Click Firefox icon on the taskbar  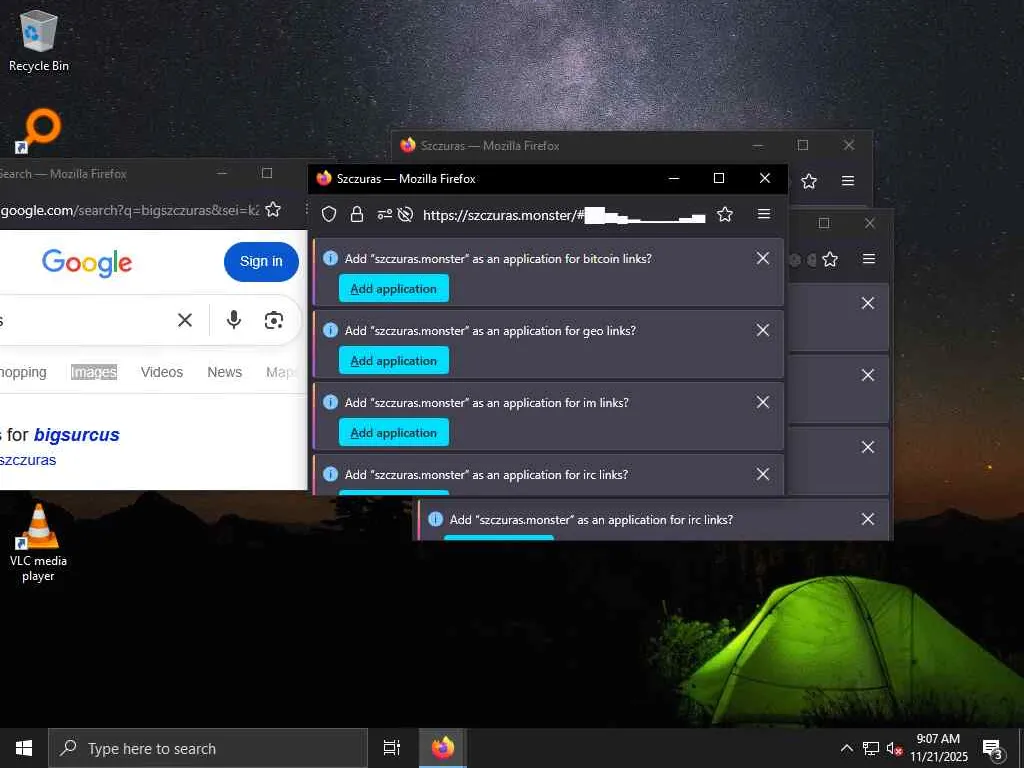pos(443,748)
